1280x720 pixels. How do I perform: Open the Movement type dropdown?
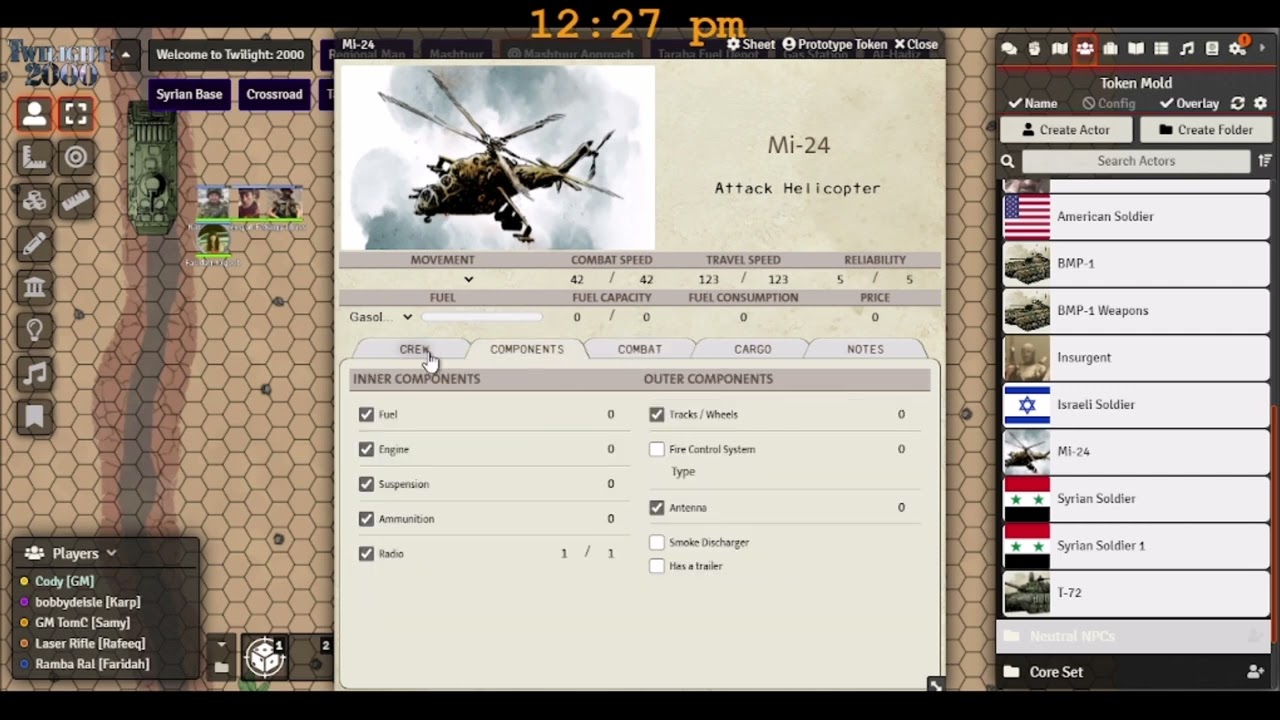coord(442,279)
